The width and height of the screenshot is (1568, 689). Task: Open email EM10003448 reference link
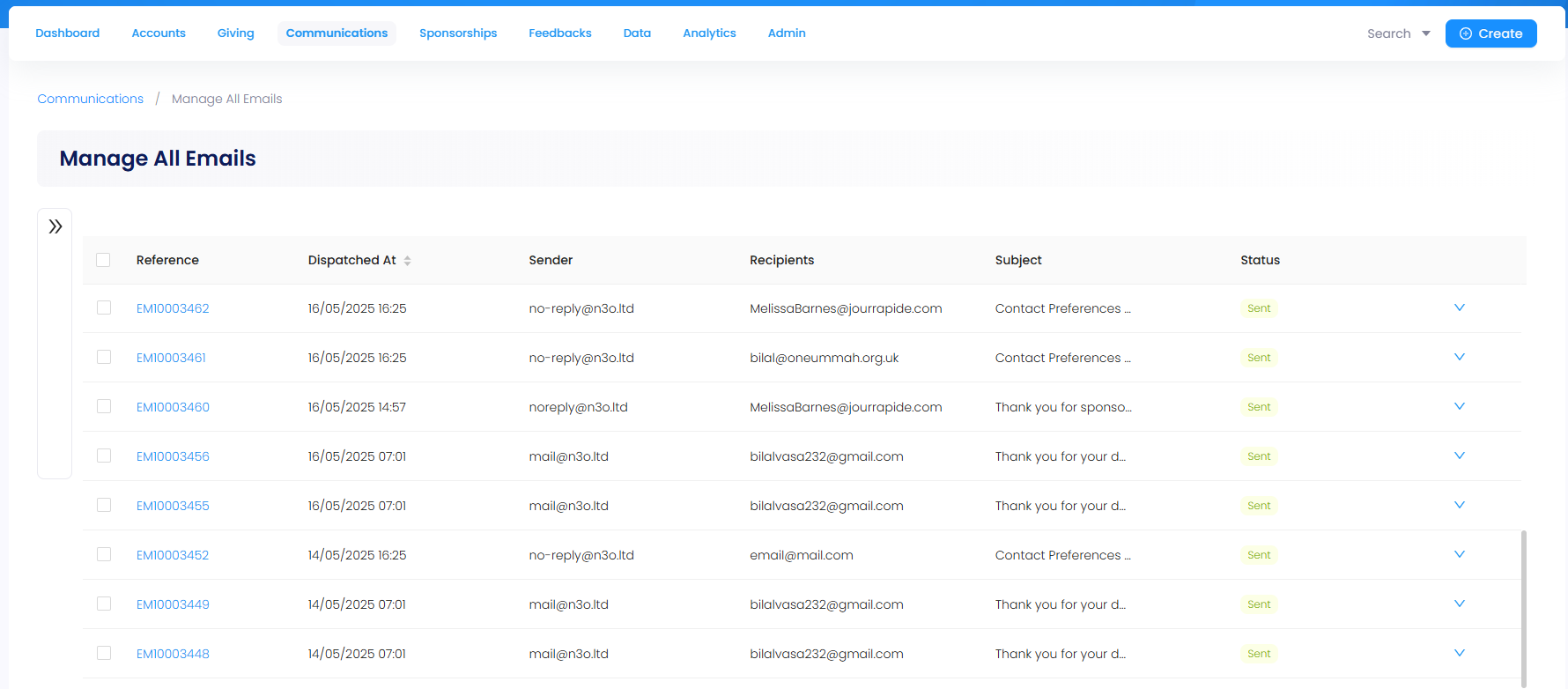(173, 654)
